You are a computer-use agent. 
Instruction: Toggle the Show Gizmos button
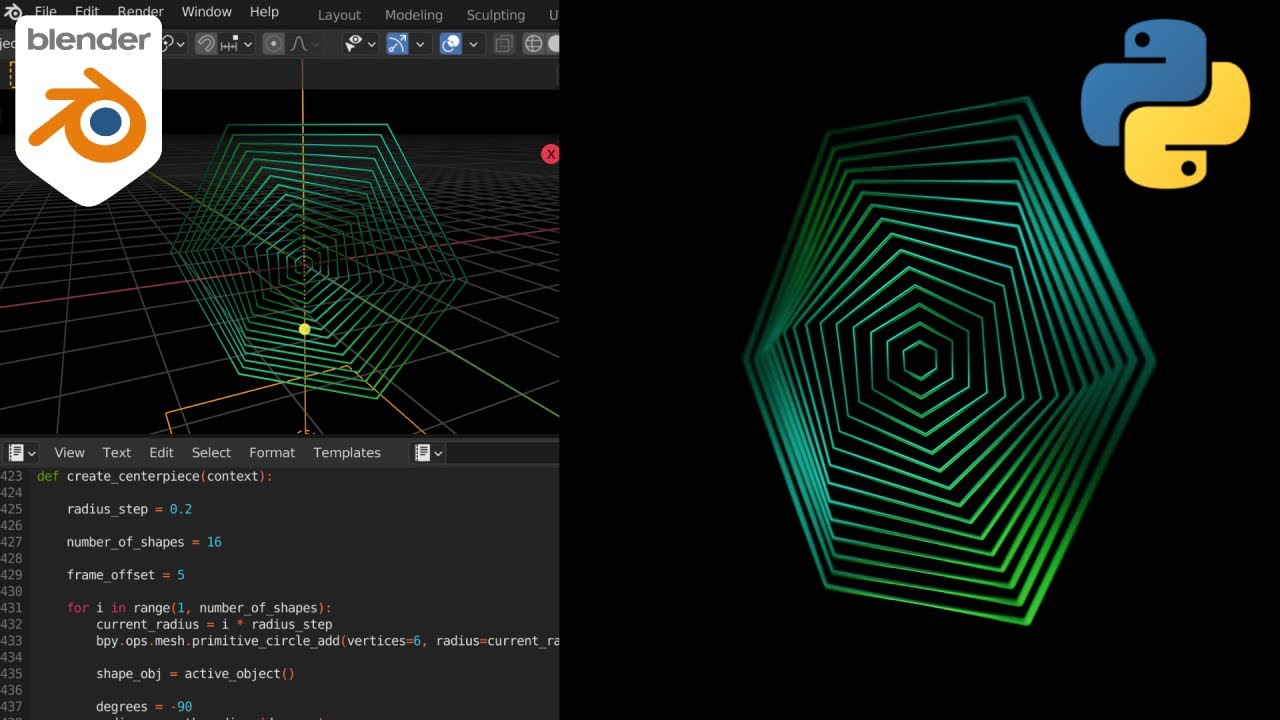[396, 43]
